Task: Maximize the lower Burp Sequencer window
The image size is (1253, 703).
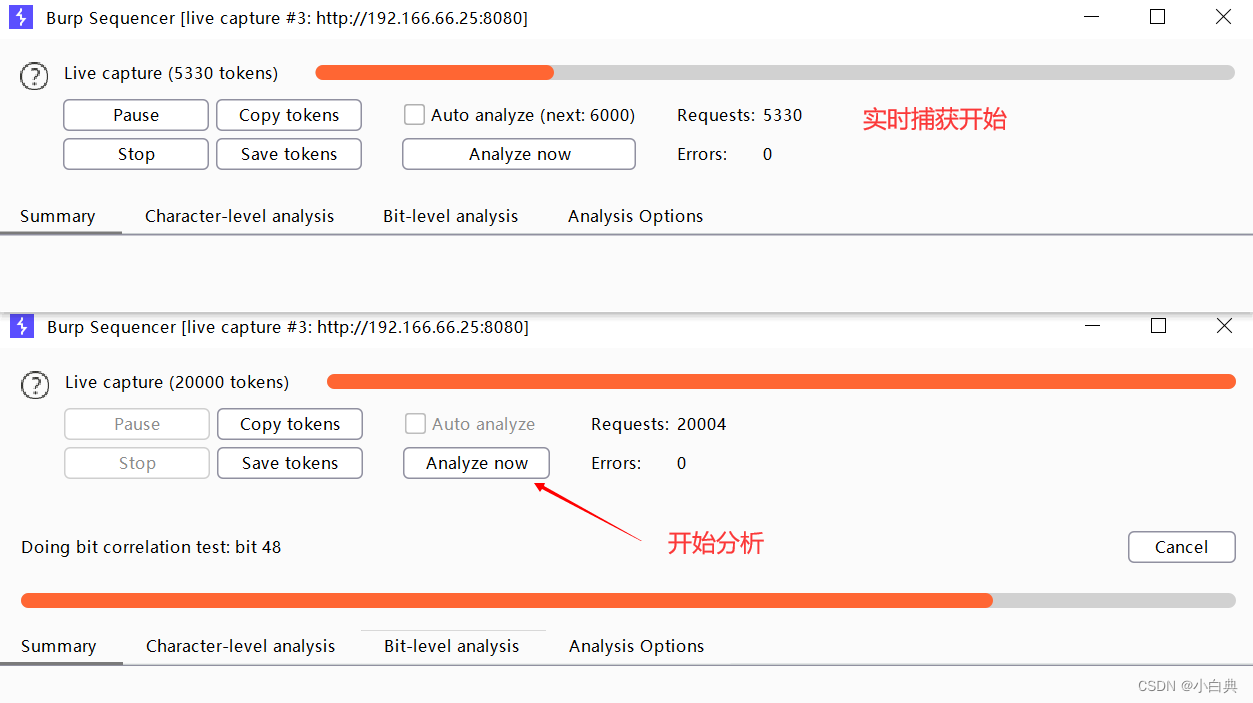Action: [x=1158, y=326]
